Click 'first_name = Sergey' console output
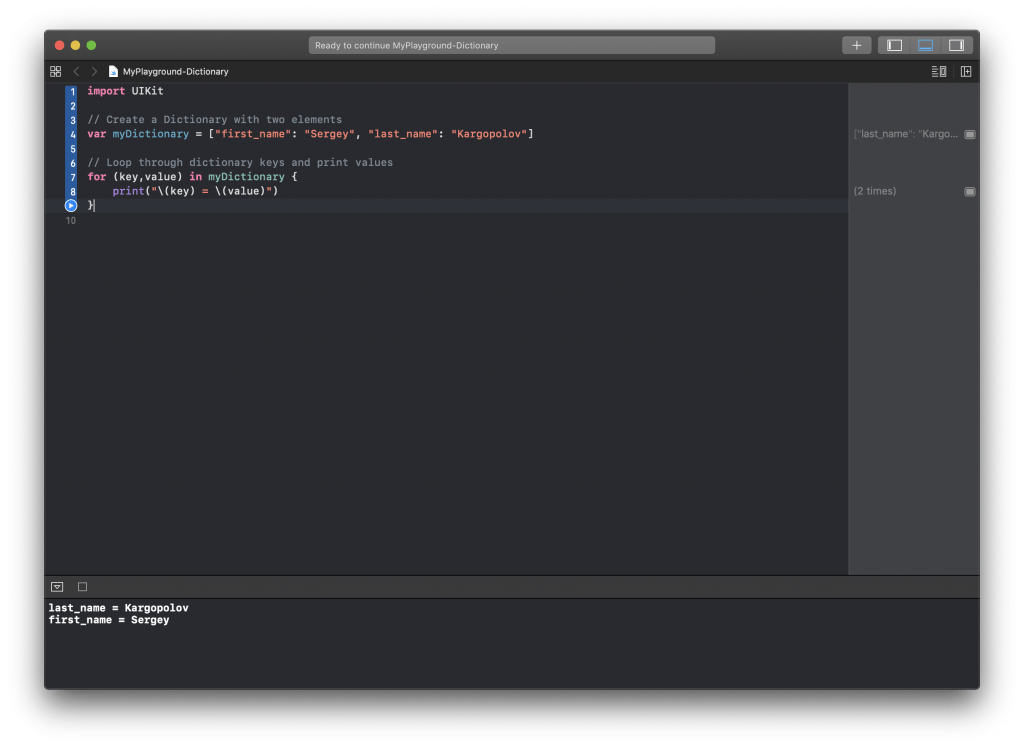1024x748 pixels. [108, 620]
